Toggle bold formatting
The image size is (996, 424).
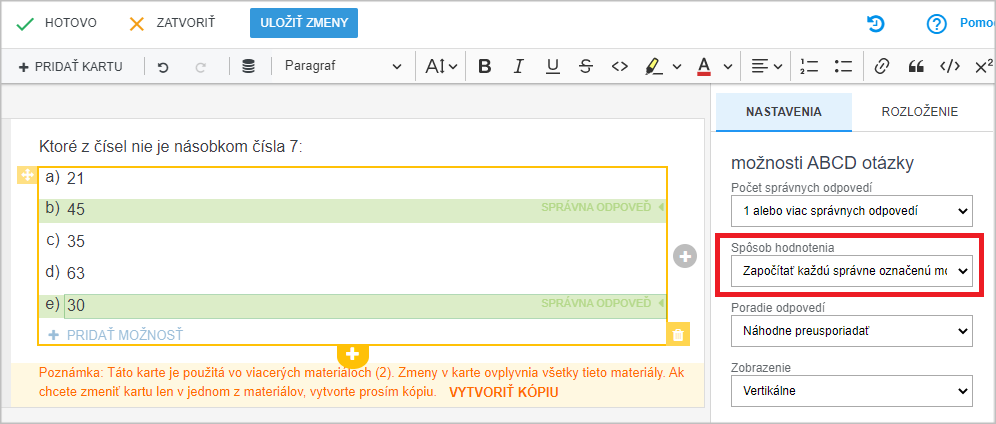485,66
